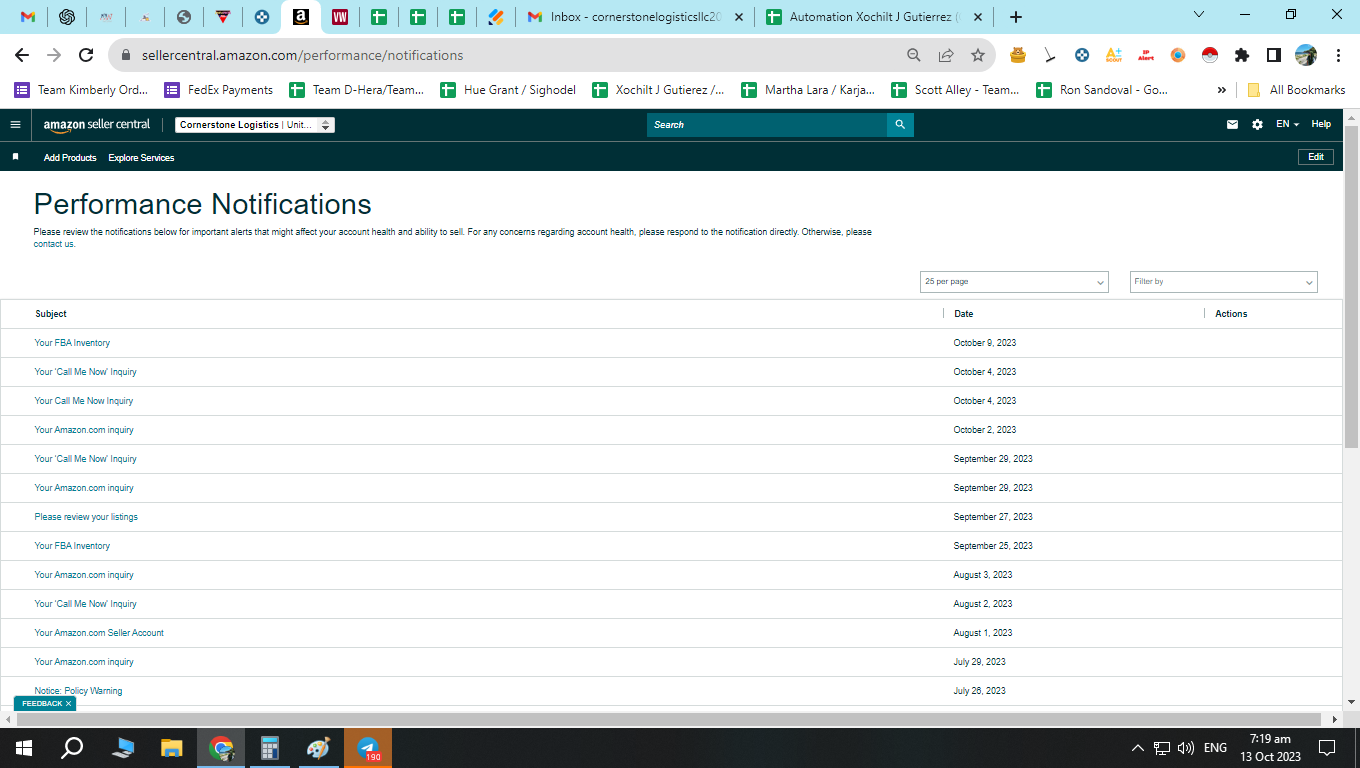Open the Explore Services menu item
Viewport: 1360px width, 768px height.
[141, 158]
